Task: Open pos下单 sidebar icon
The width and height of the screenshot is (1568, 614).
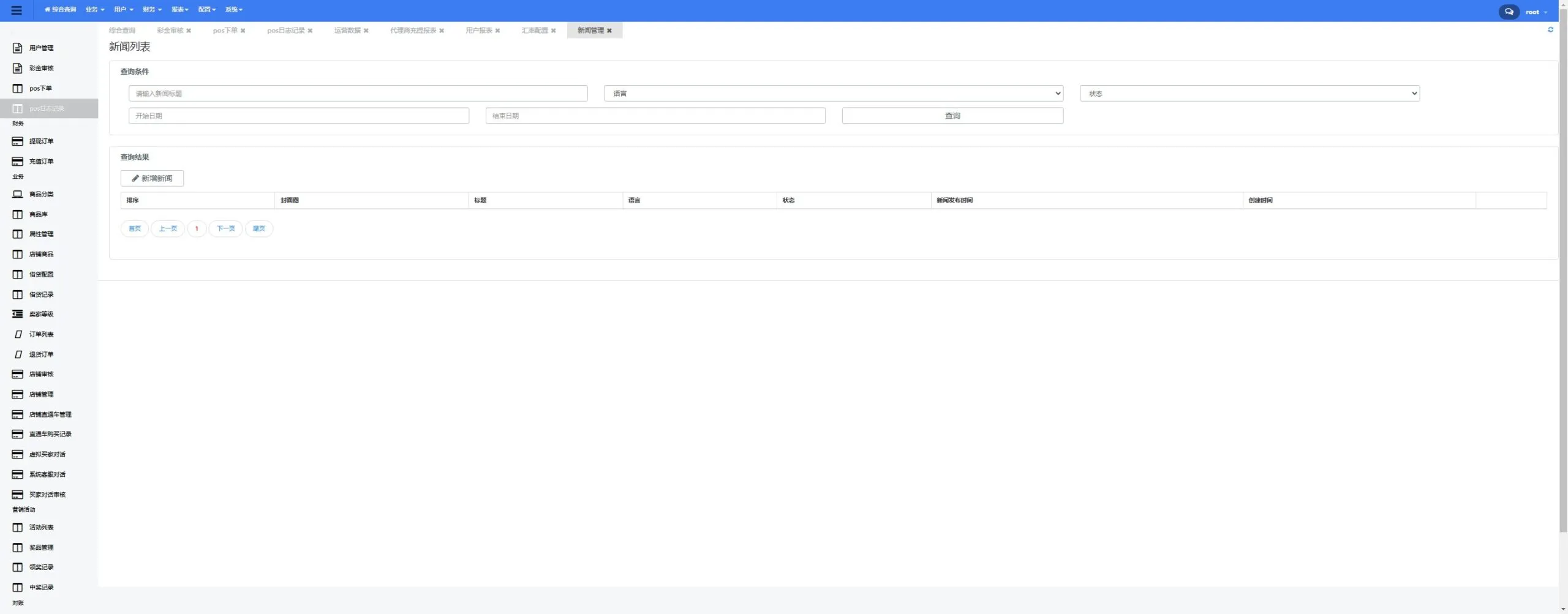Action: pos(18,88)
